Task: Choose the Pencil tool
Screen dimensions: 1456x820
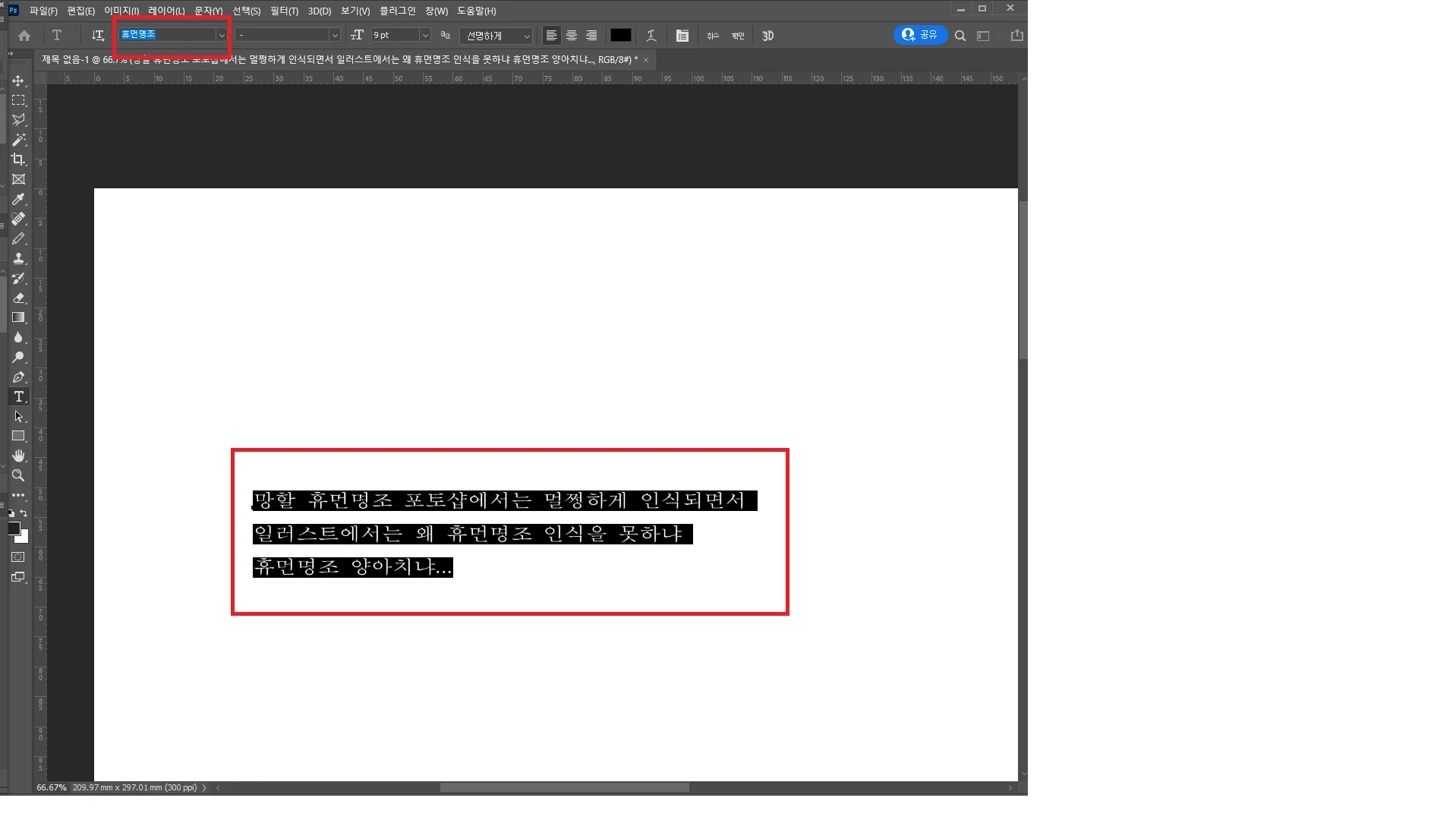Action: (x=18, y=238)
